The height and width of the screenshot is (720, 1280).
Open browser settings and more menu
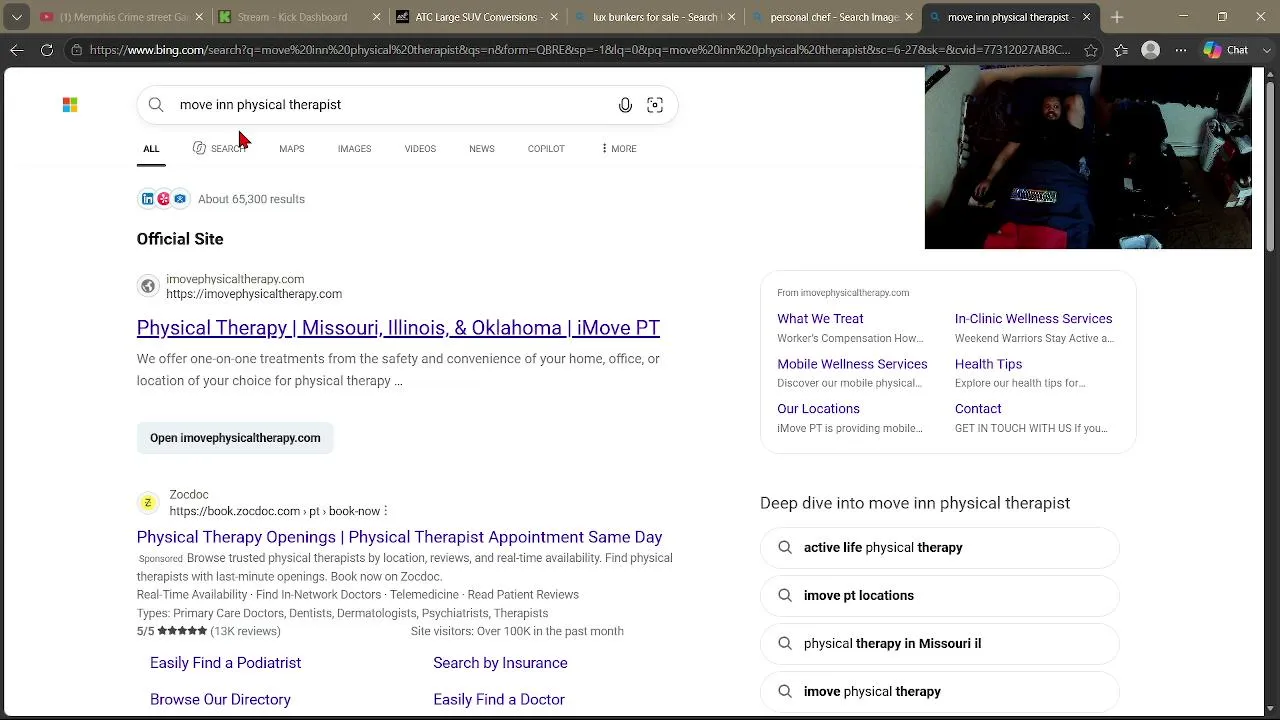tap(1182, 50)
